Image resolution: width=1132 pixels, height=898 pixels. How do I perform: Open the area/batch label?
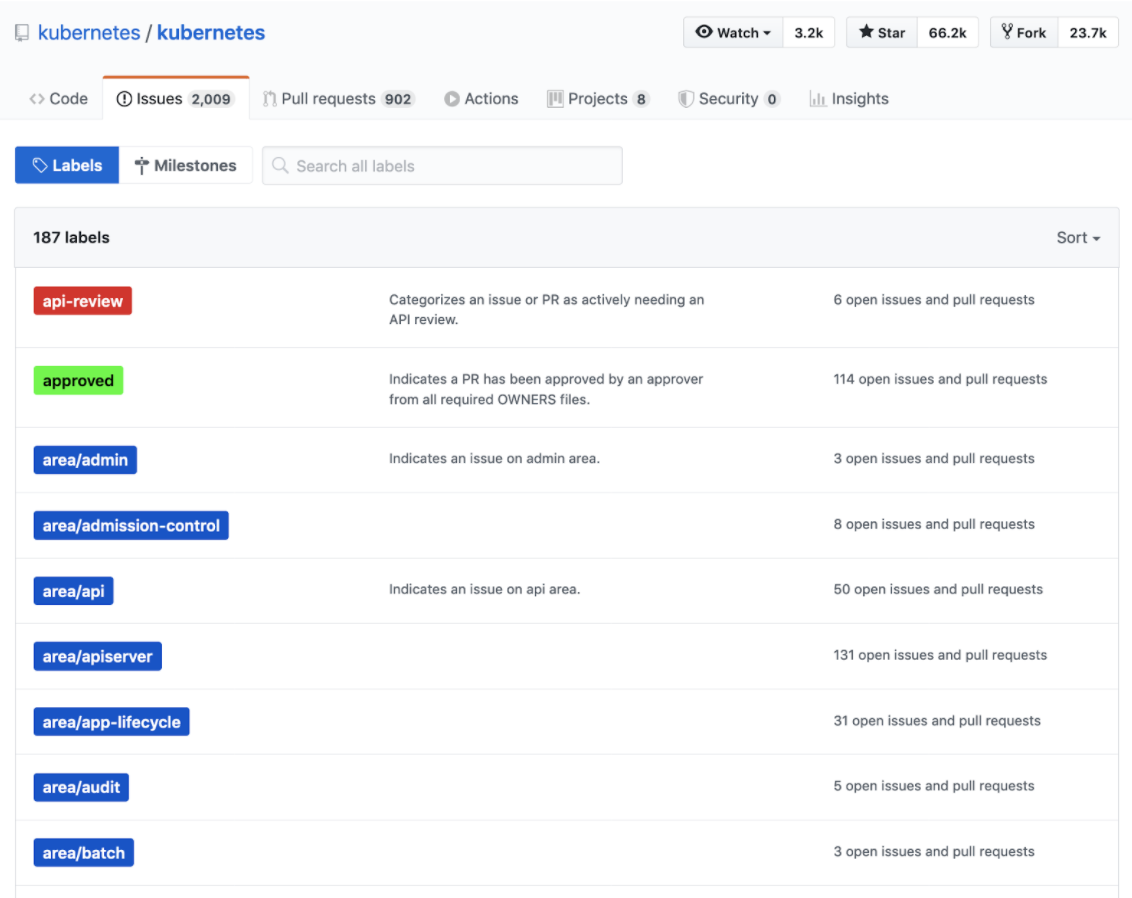[84, 853]
